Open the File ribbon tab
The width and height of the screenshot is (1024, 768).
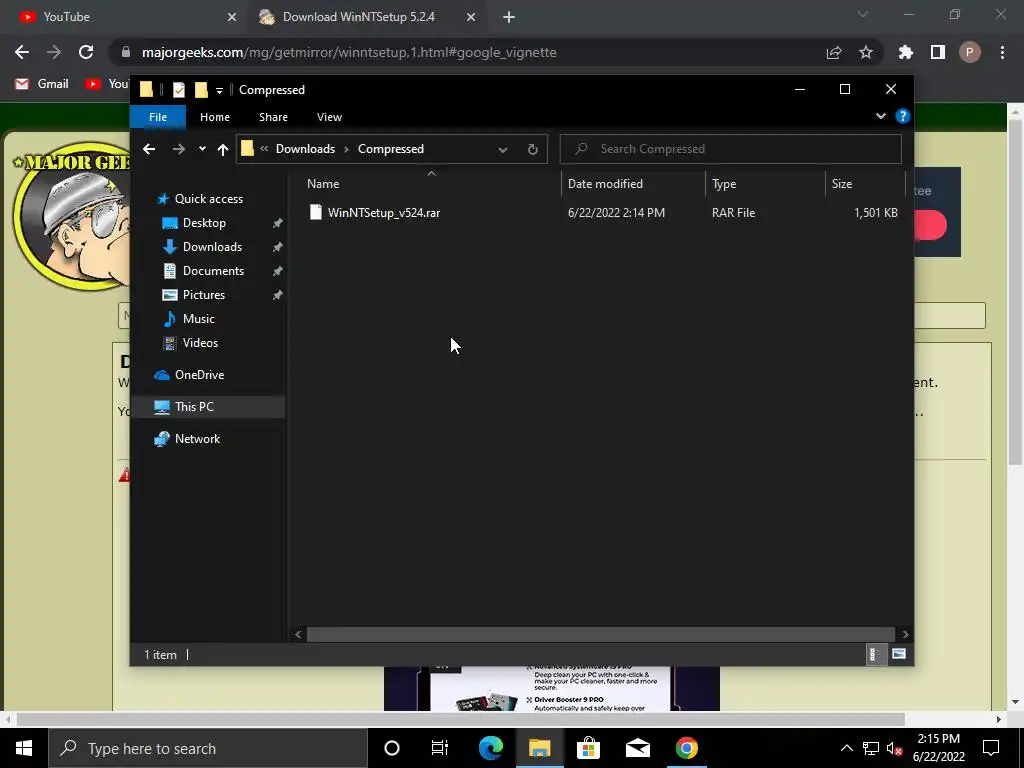coord(158,117)
